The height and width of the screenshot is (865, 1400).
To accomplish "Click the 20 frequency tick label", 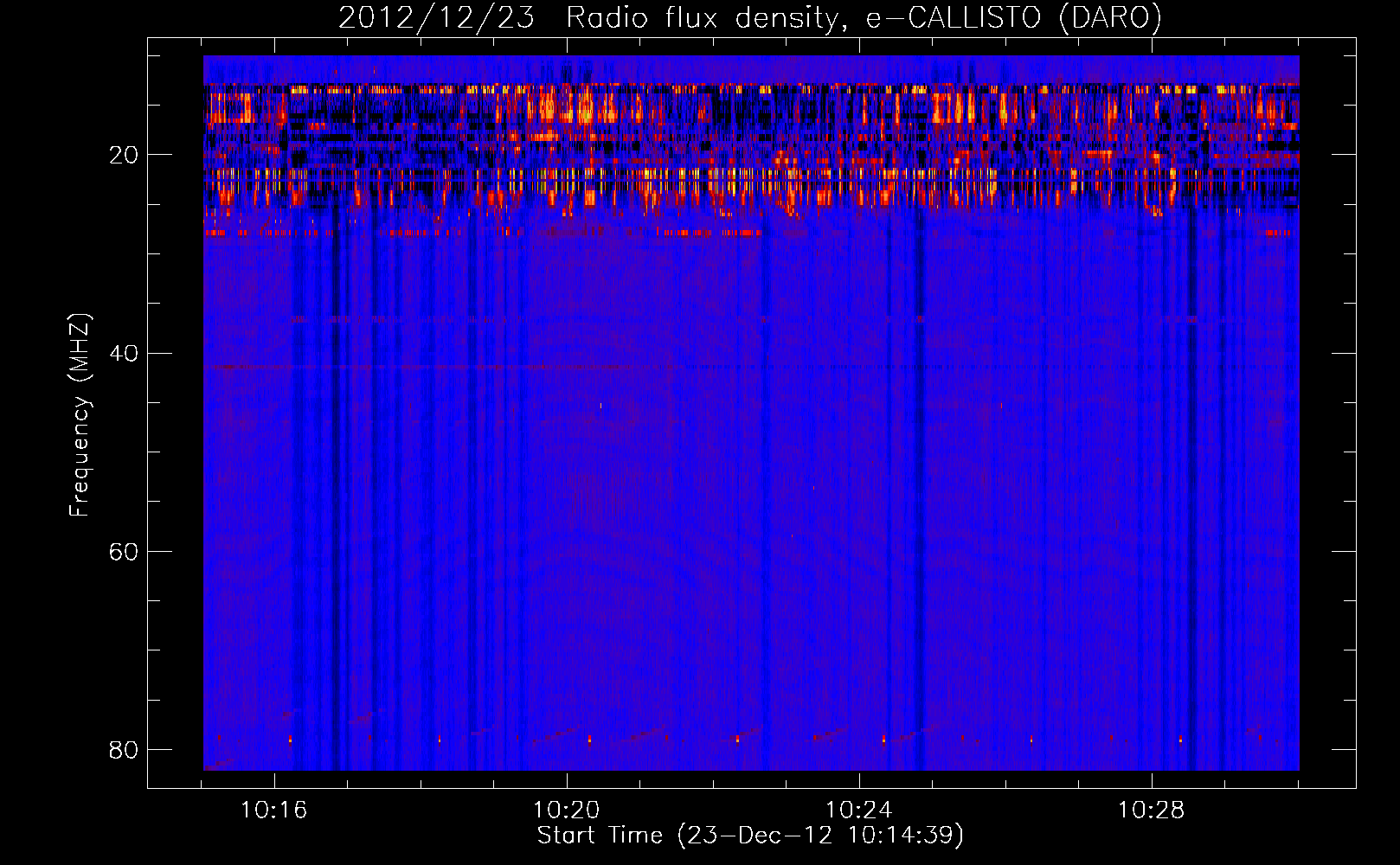I will point(124,155).
